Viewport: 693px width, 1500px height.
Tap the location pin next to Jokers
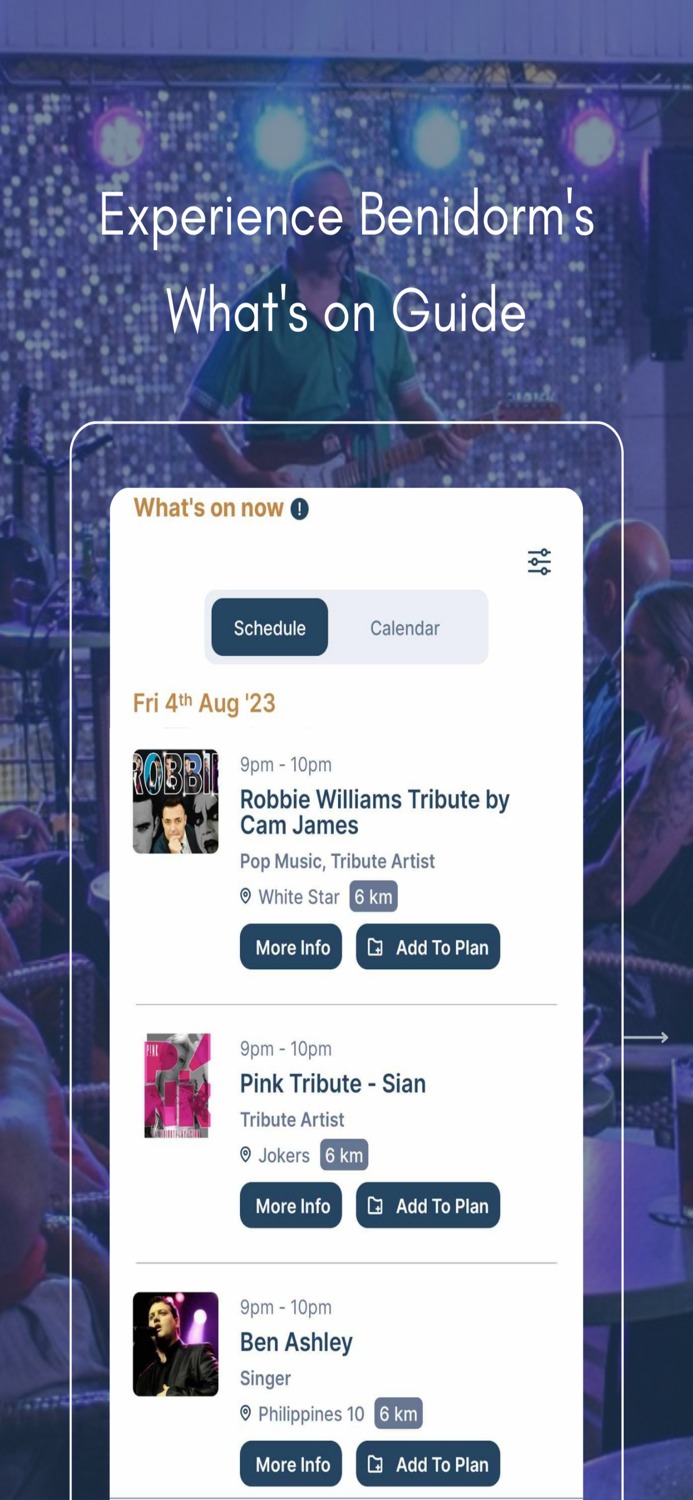[245, 1155]
